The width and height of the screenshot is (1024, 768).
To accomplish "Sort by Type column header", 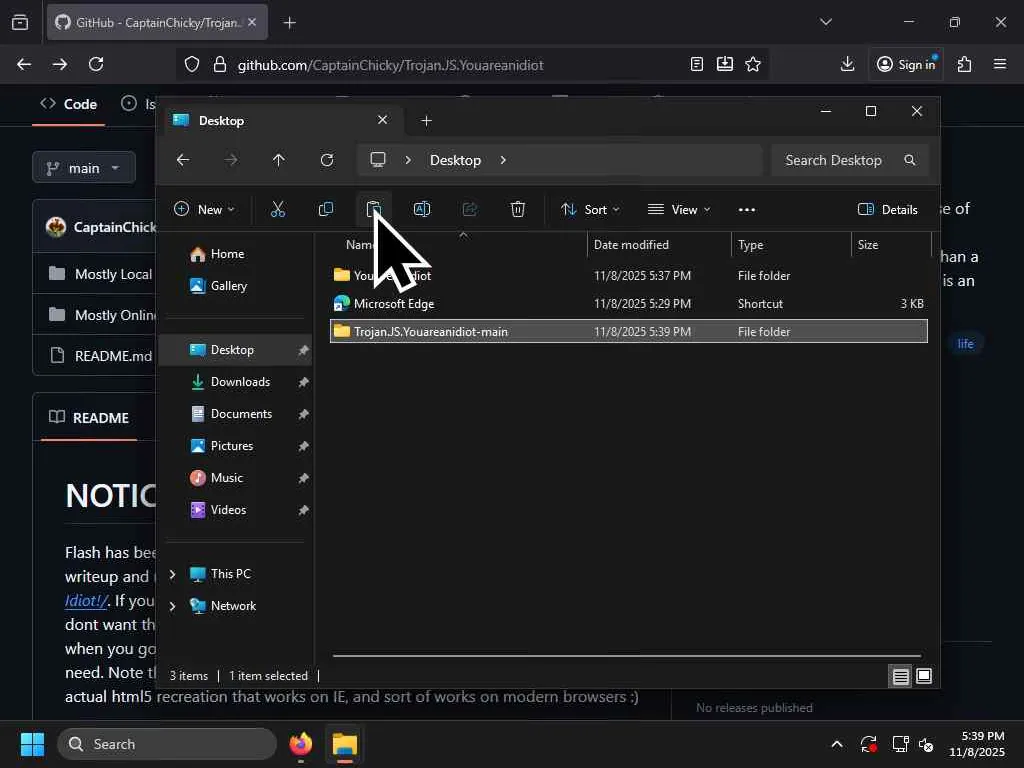I will tap(791, 245).
